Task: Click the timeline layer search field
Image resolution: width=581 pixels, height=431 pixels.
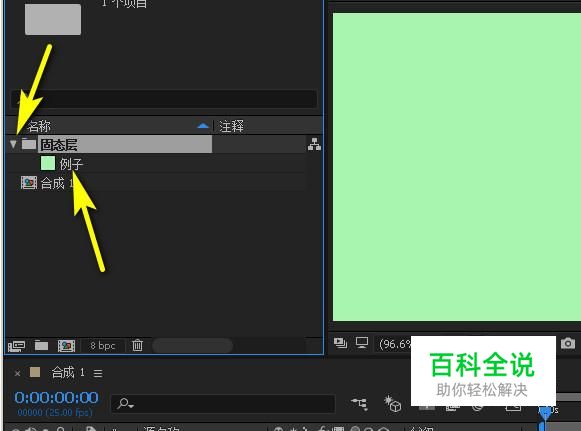Action: [x=223, y=403]
